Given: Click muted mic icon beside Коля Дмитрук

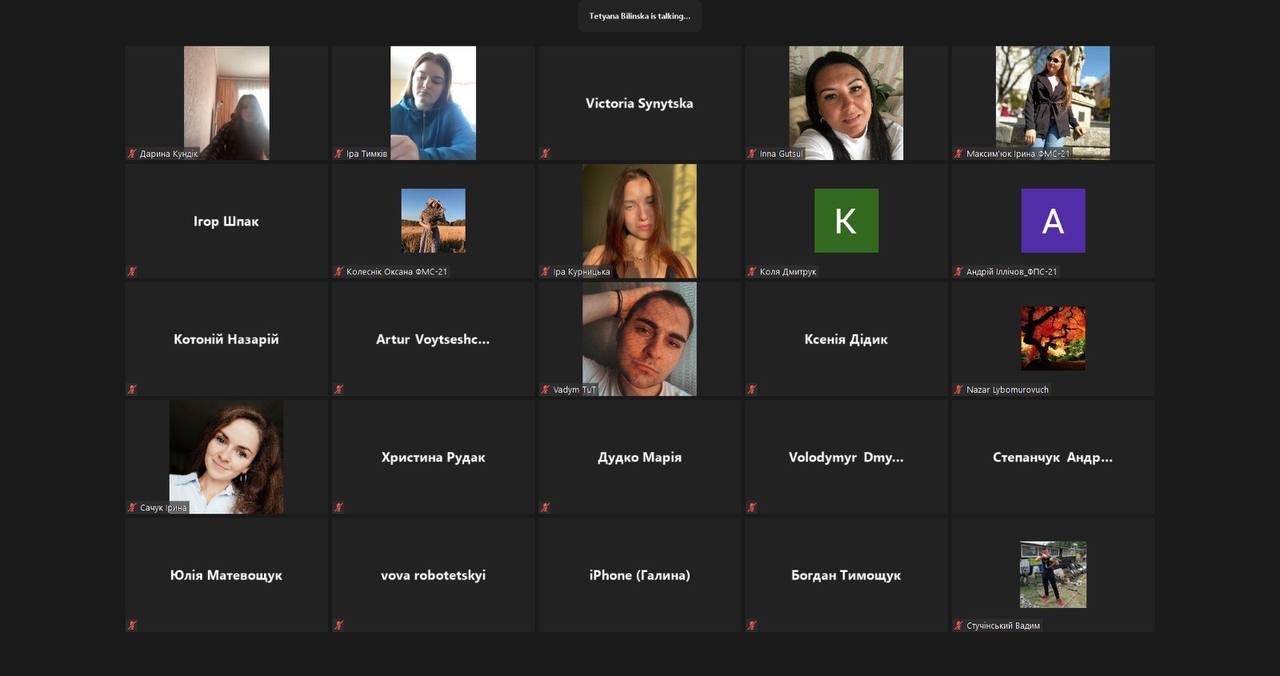Looking at the screenshot, I should 752,271.
